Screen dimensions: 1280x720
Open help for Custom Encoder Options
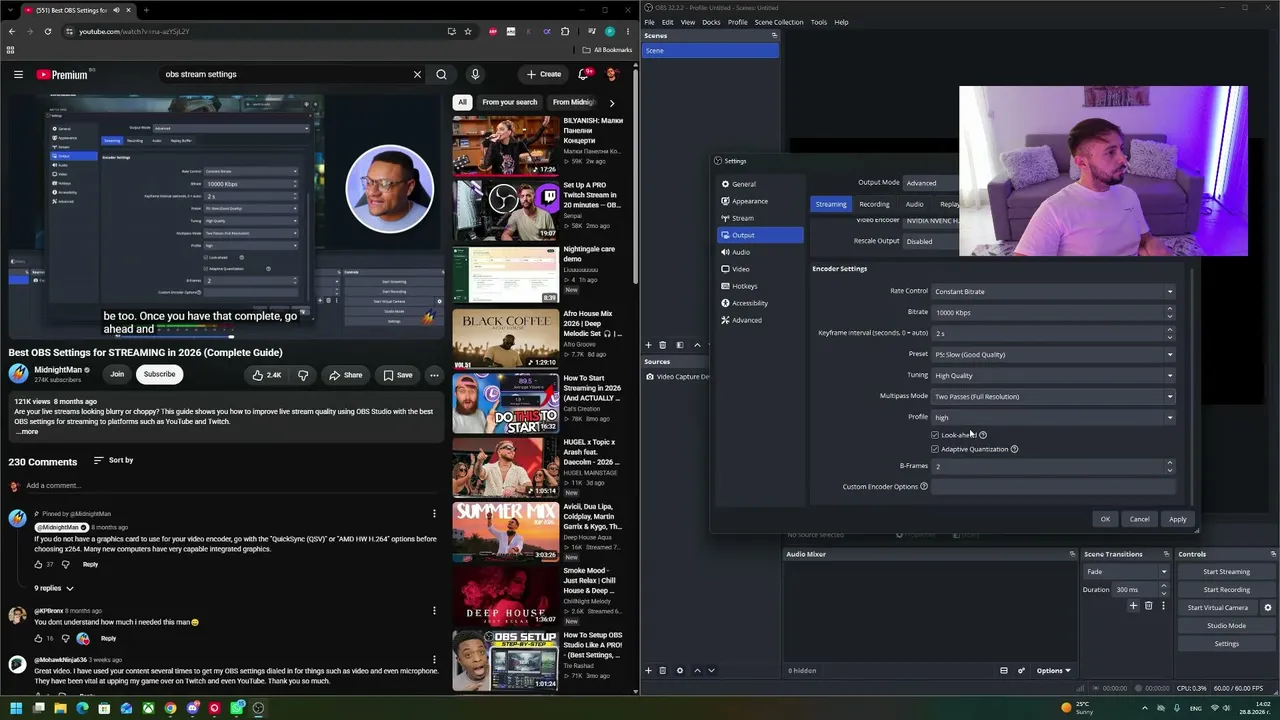(924, 487)
